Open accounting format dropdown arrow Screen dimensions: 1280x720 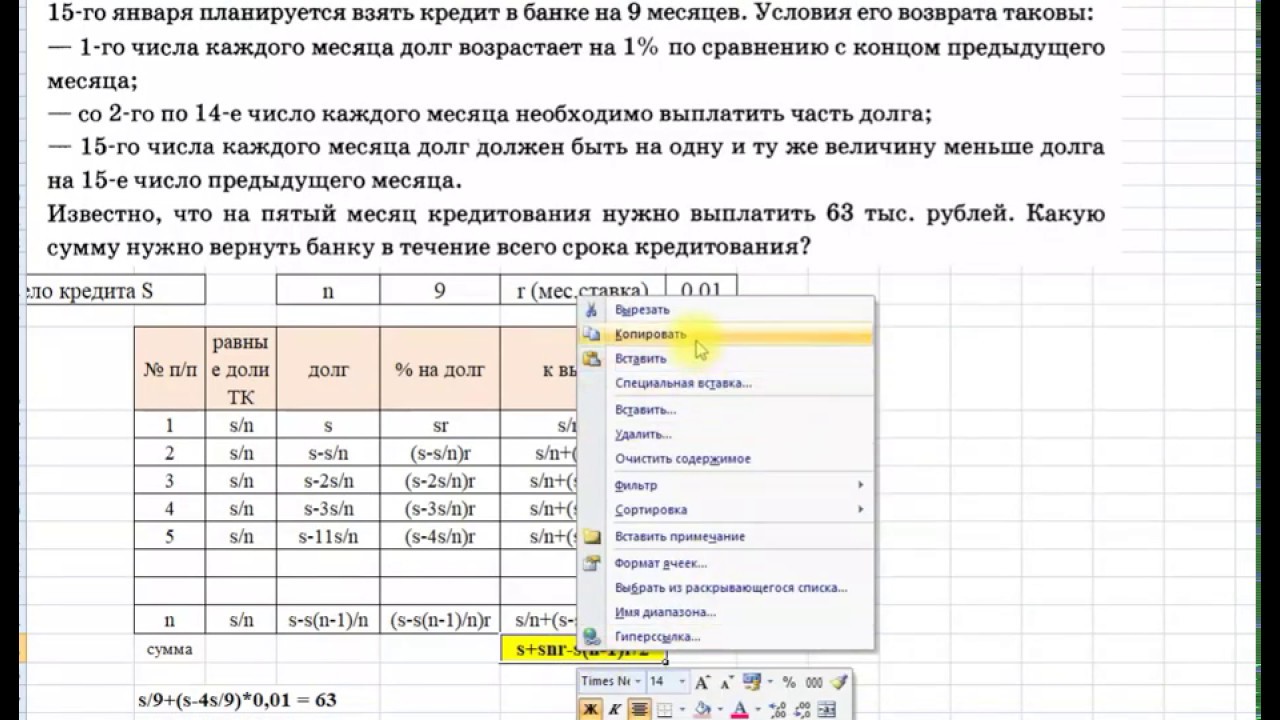770,682
